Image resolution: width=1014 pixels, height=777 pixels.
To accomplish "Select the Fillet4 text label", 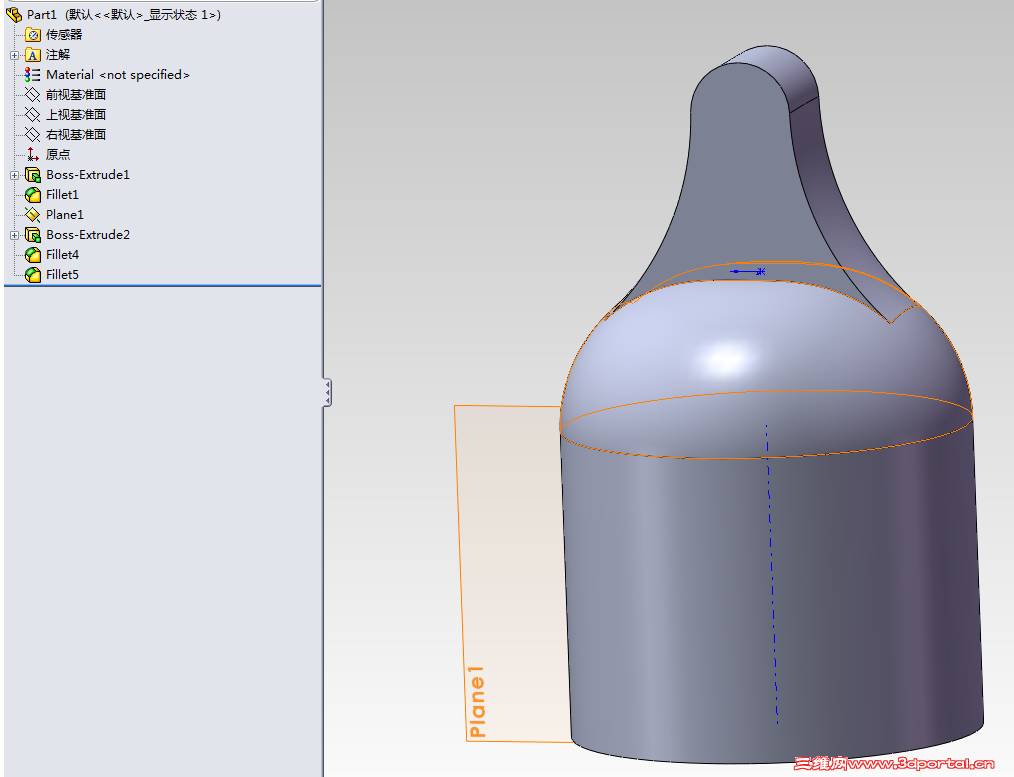I will point(62,255).
